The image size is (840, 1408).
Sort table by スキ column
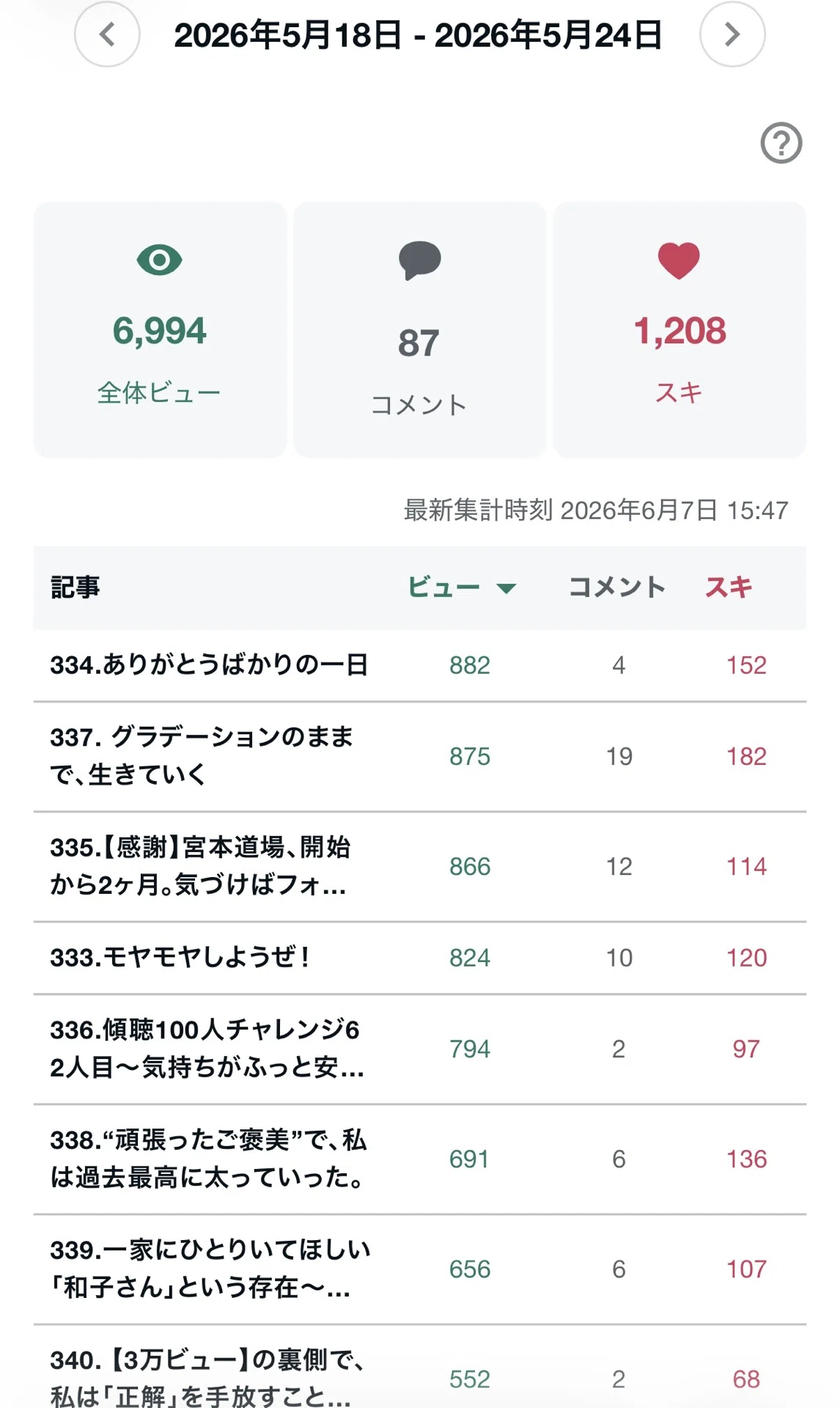coord(729,587)
